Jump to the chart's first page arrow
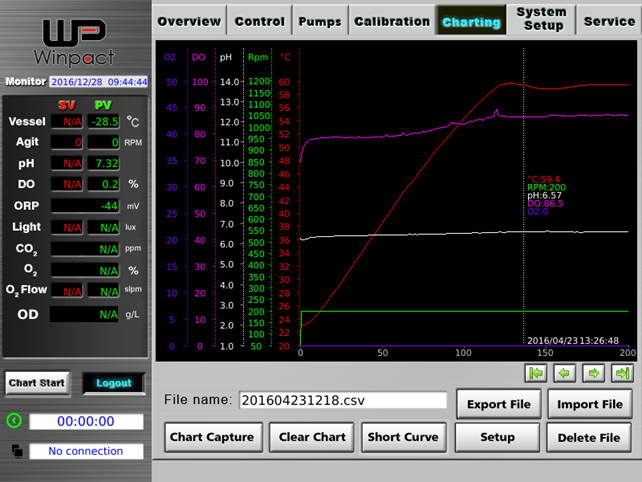The width and height of the screenshot is (642, 482). click(537, 373)
